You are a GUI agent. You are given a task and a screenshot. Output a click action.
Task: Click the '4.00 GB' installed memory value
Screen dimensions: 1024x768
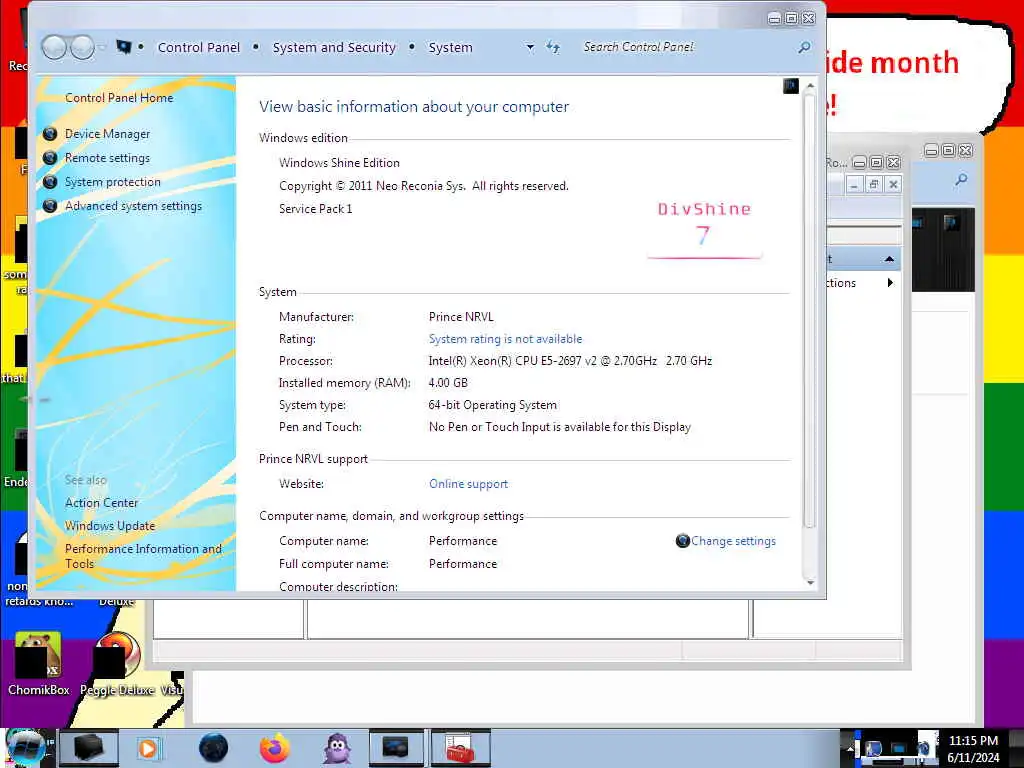click(x=448, y=383)
